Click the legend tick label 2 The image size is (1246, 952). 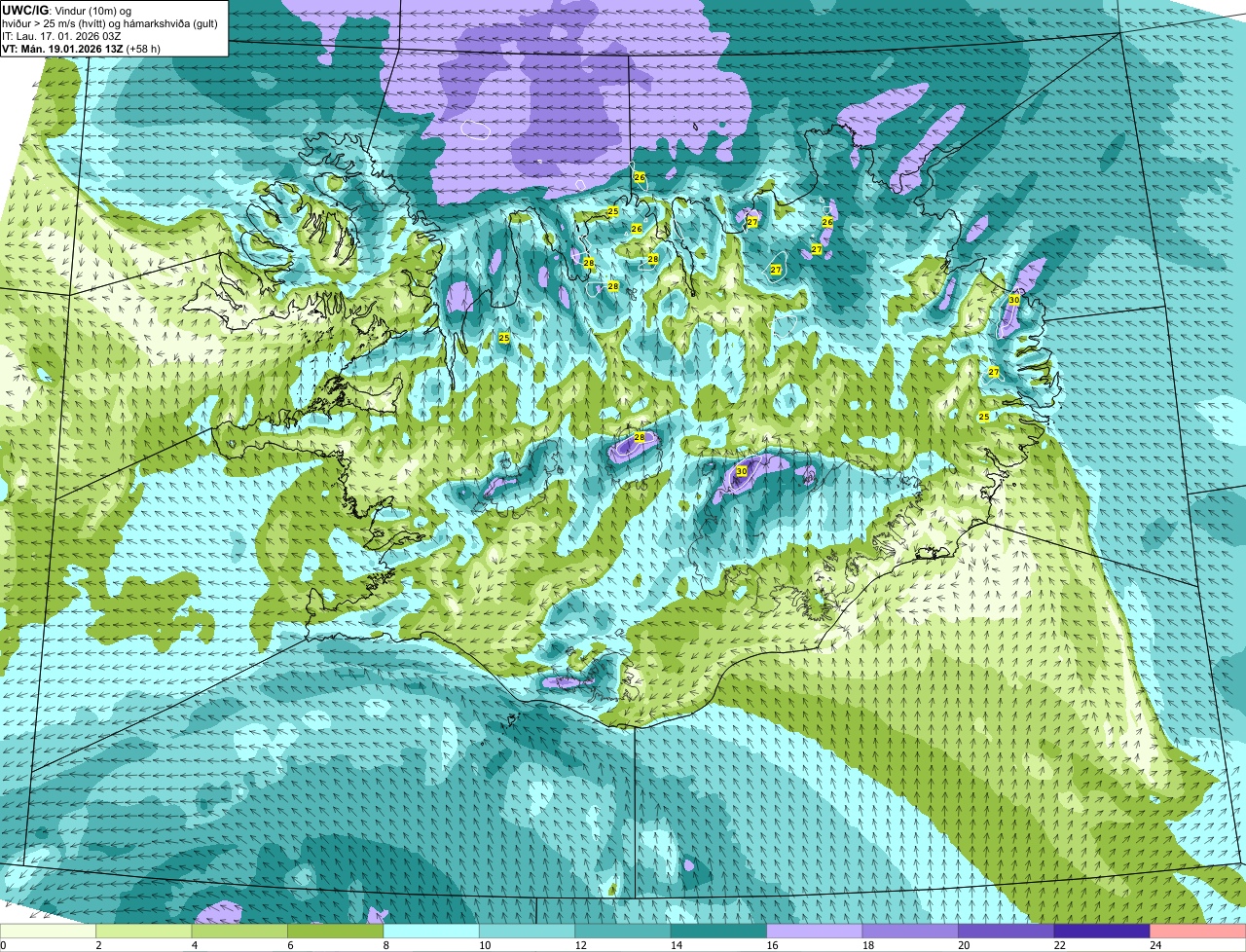[x=98, y=945]
